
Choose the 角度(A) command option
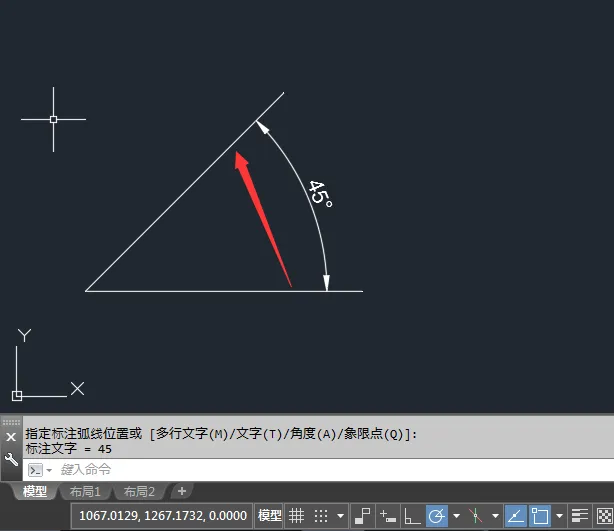coord(313,434)
